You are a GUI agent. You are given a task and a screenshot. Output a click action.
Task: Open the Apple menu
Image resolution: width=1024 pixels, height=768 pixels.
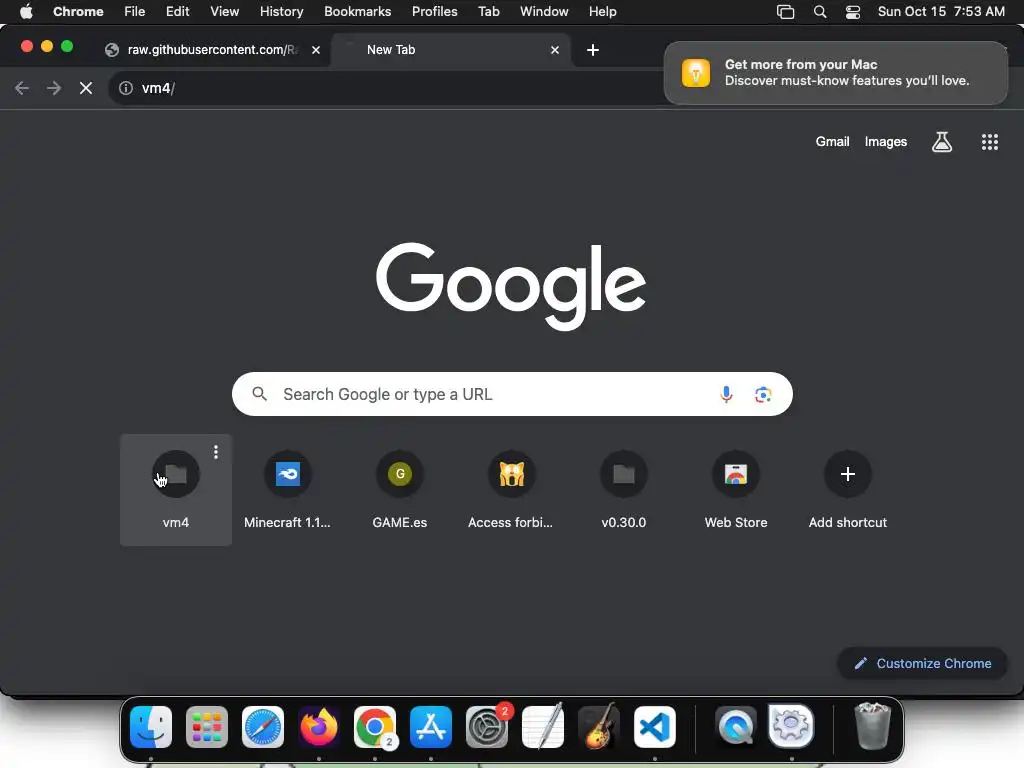point(26,12)
